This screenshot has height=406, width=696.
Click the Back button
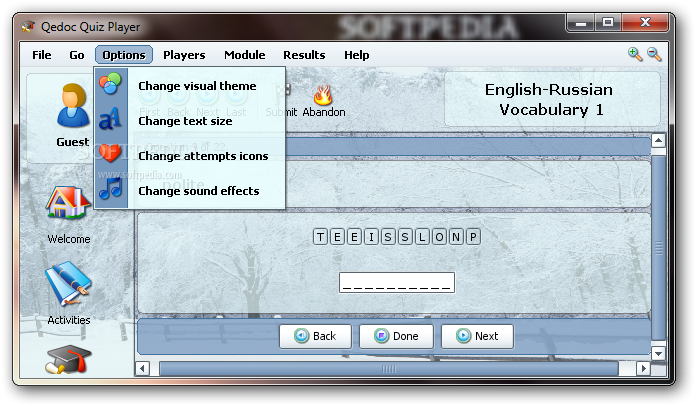pyautogui.click(x=315, y=336)
